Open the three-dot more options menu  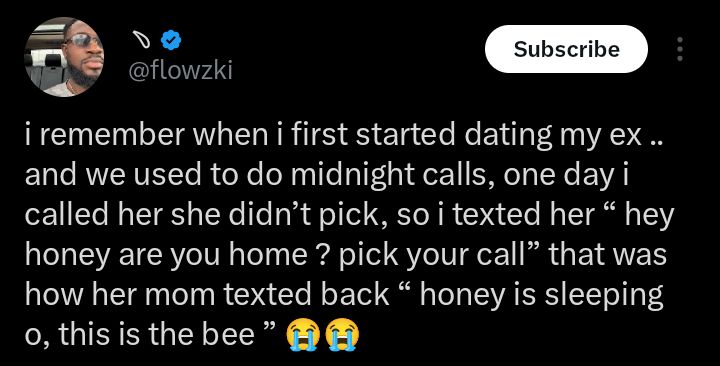pyautogui.click(x=680, y=49)
